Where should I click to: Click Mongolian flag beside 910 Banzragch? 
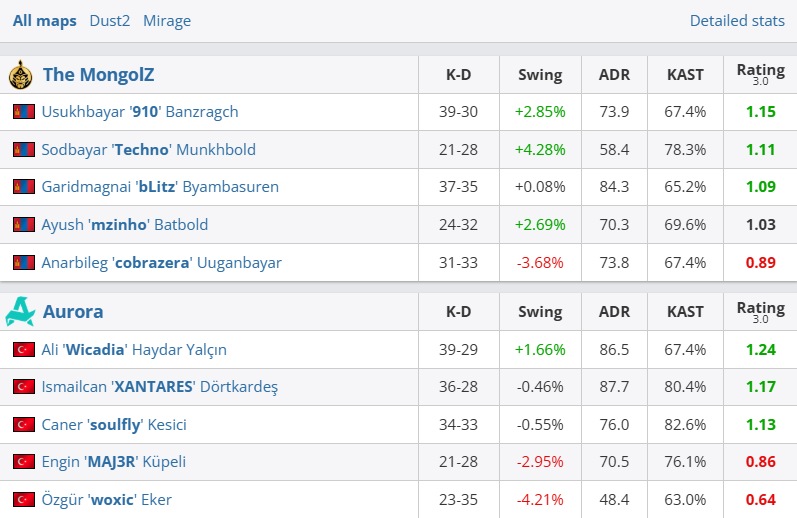point(24,112)
